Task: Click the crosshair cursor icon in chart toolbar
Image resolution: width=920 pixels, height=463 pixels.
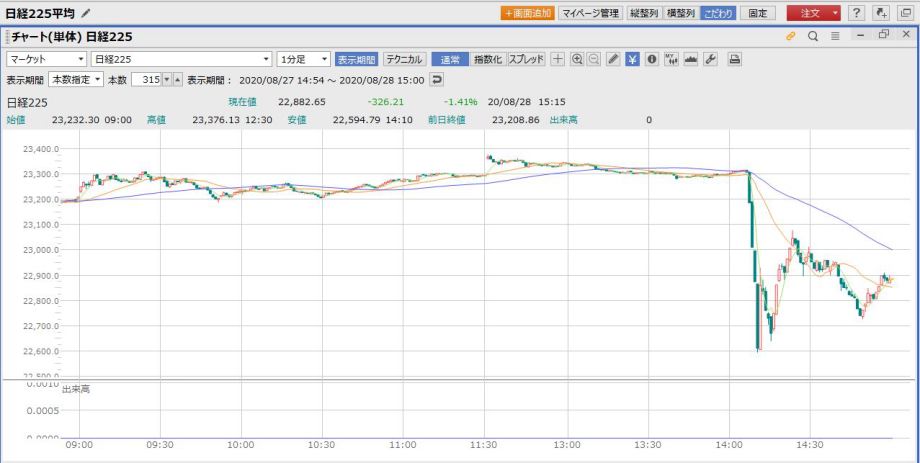Action: click(559, 59)
